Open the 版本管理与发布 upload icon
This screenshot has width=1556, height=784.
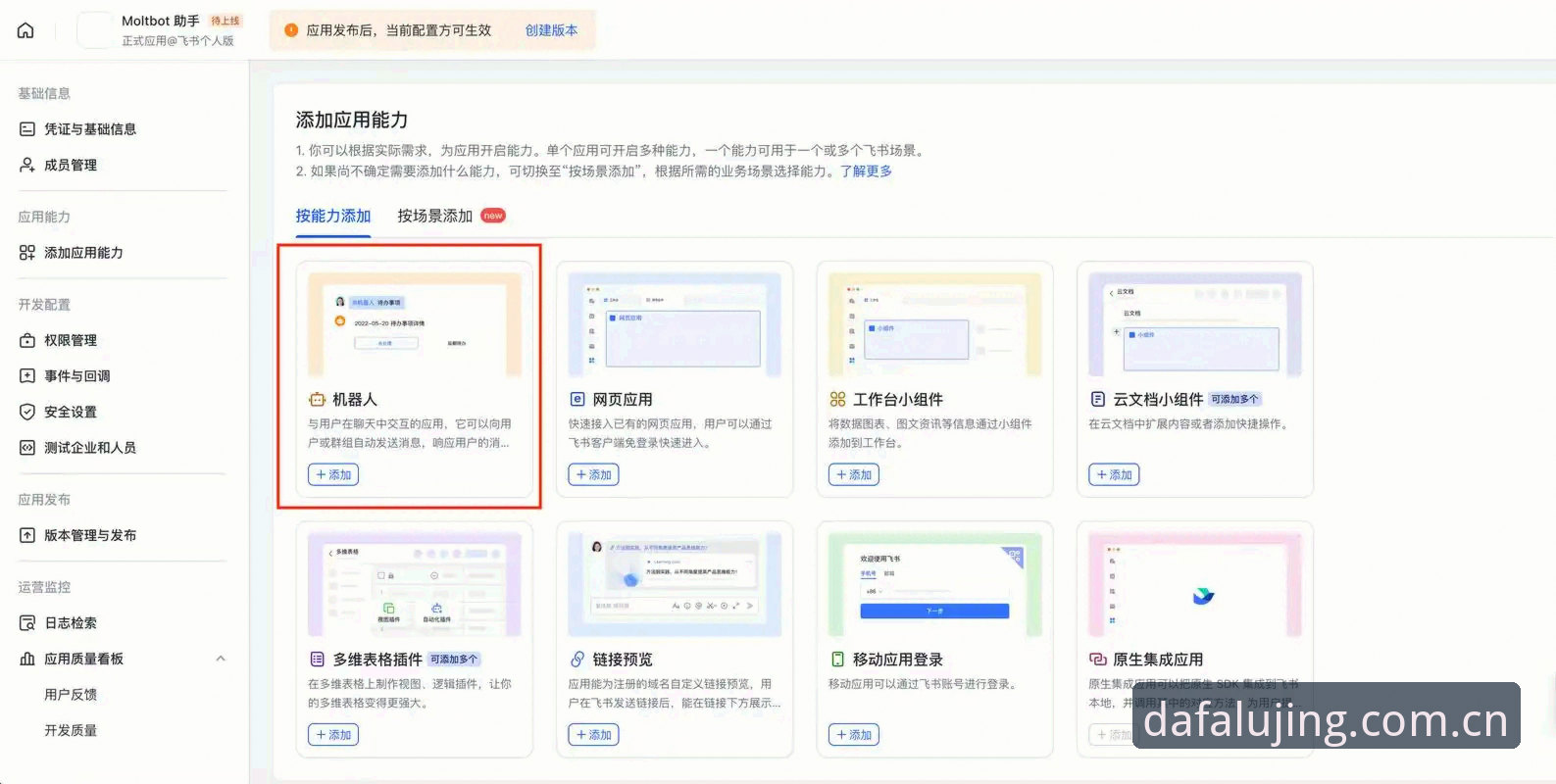[x=27, y=535]
